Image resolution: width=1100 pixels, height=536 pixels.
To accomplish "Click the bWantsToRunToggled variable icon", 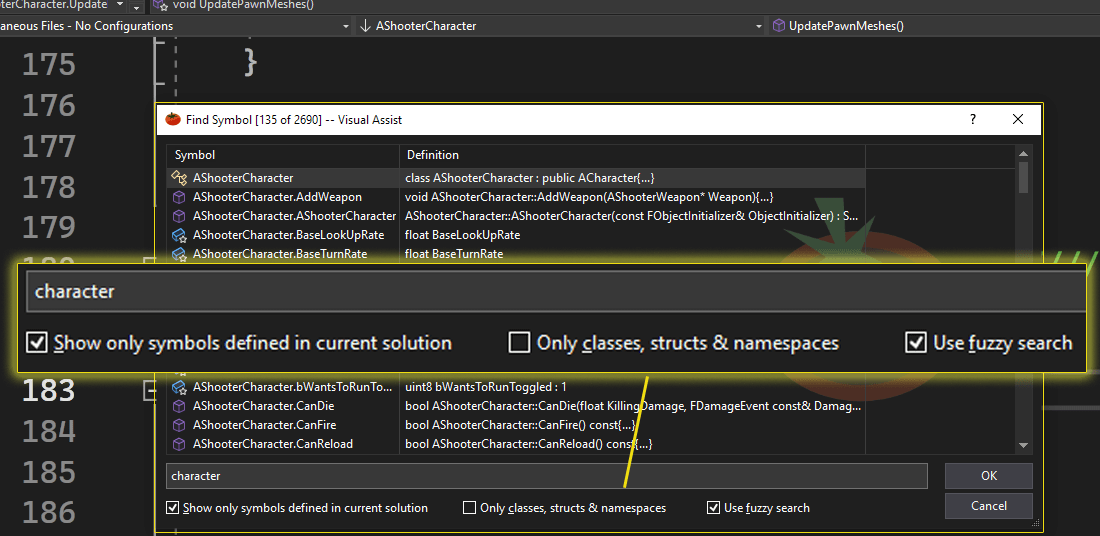I will click(x=180, y=387).
